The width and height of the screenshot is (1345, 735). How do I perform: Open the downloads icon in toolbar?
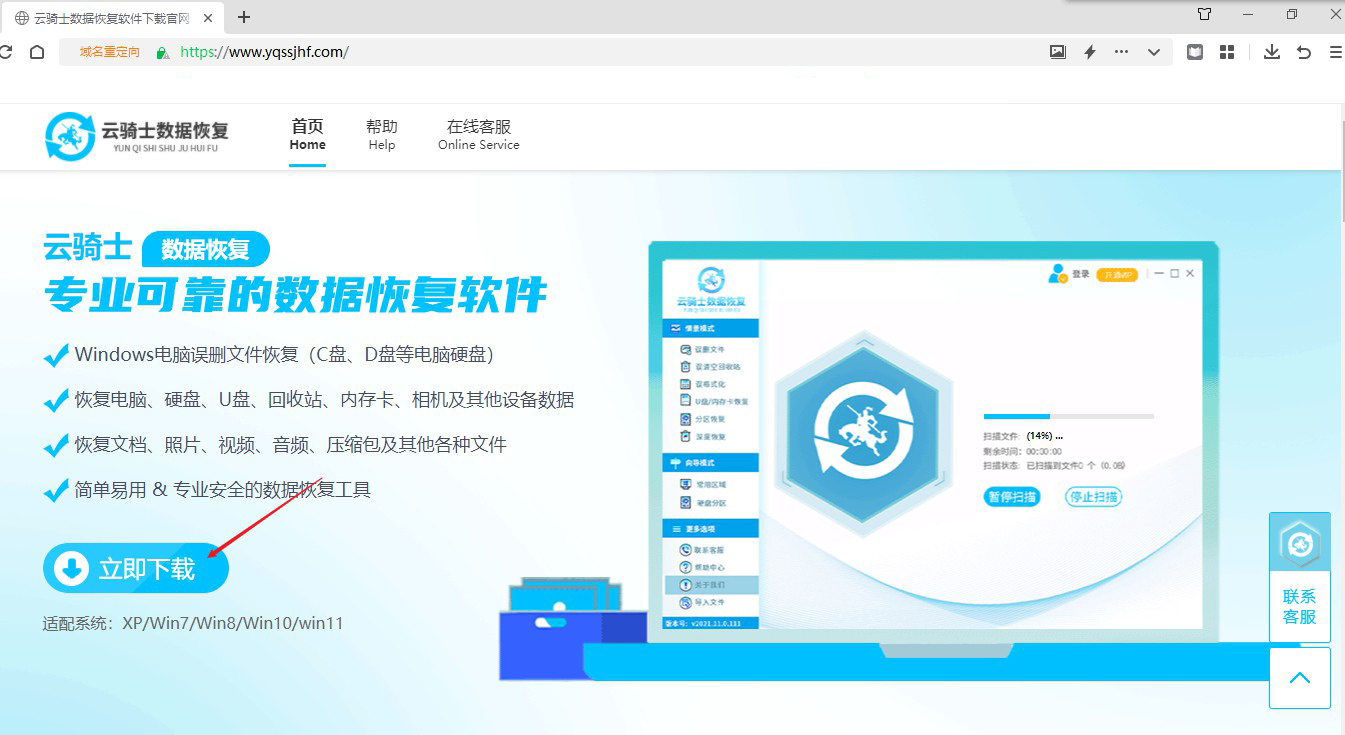click(1272, 52)
